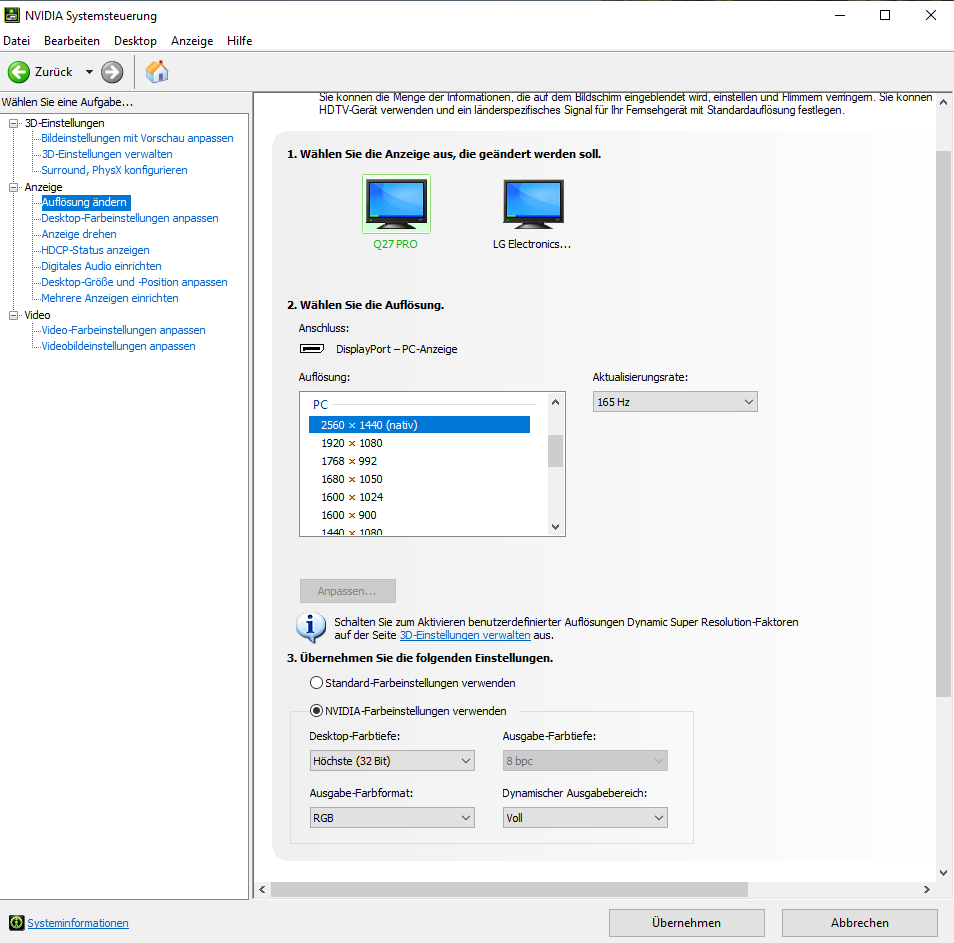Click the forward navigation arrow icon

tap(112, 72)
